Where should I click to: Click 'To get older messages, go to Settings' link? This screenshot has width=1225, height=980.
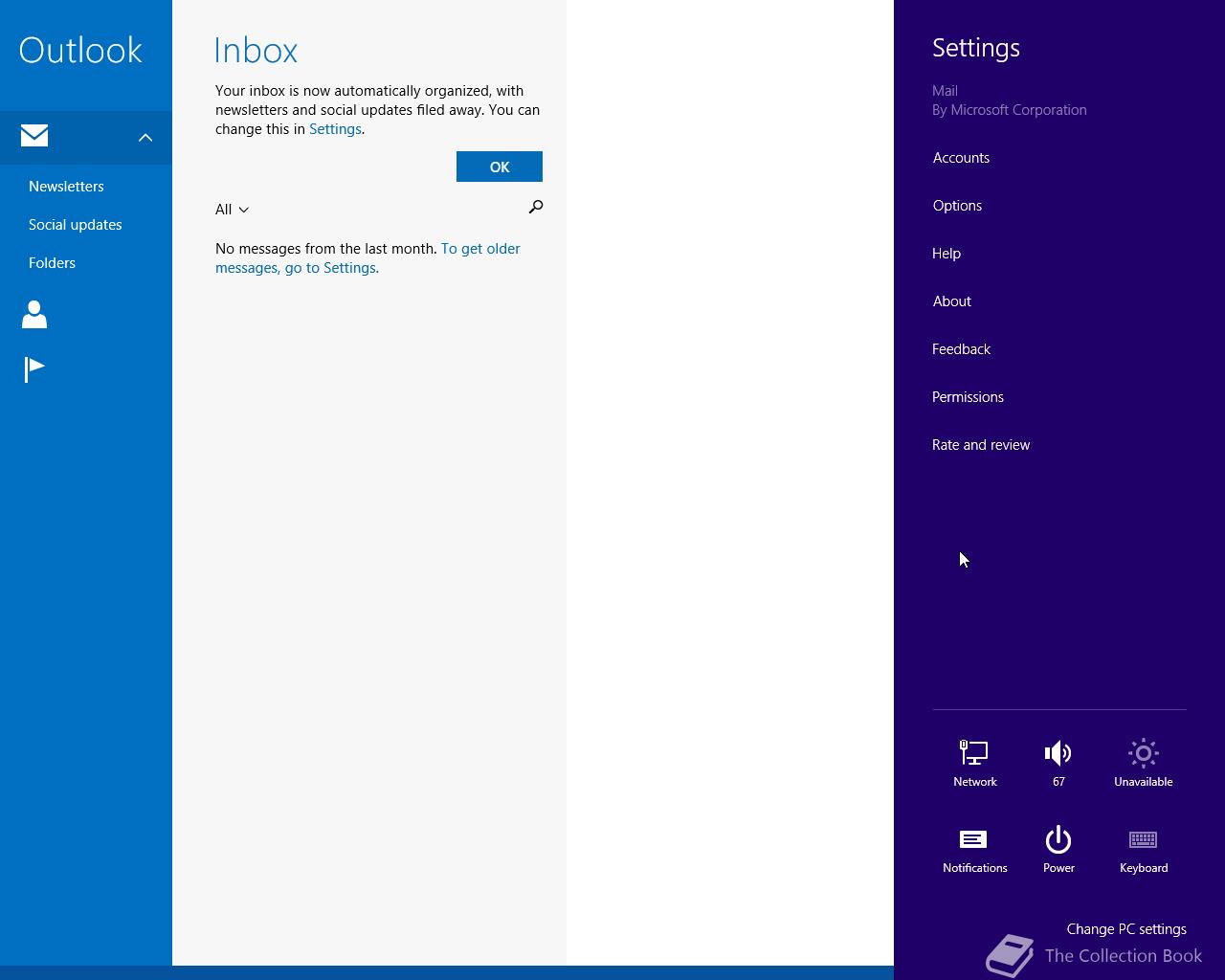pyautogui.click(x=367, y=258)
